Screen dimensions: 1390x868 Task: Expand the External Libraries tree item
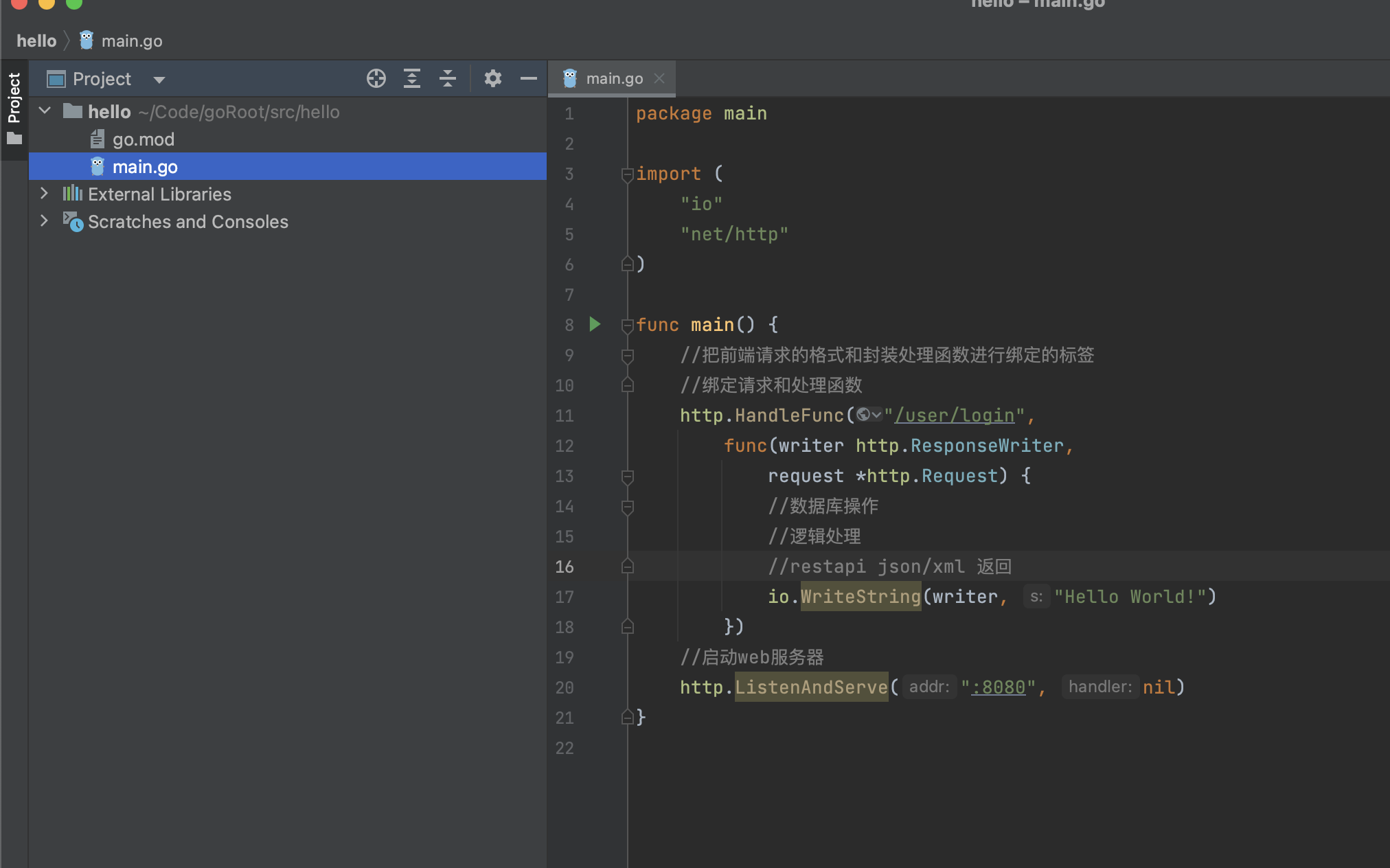tap(45, 194)
